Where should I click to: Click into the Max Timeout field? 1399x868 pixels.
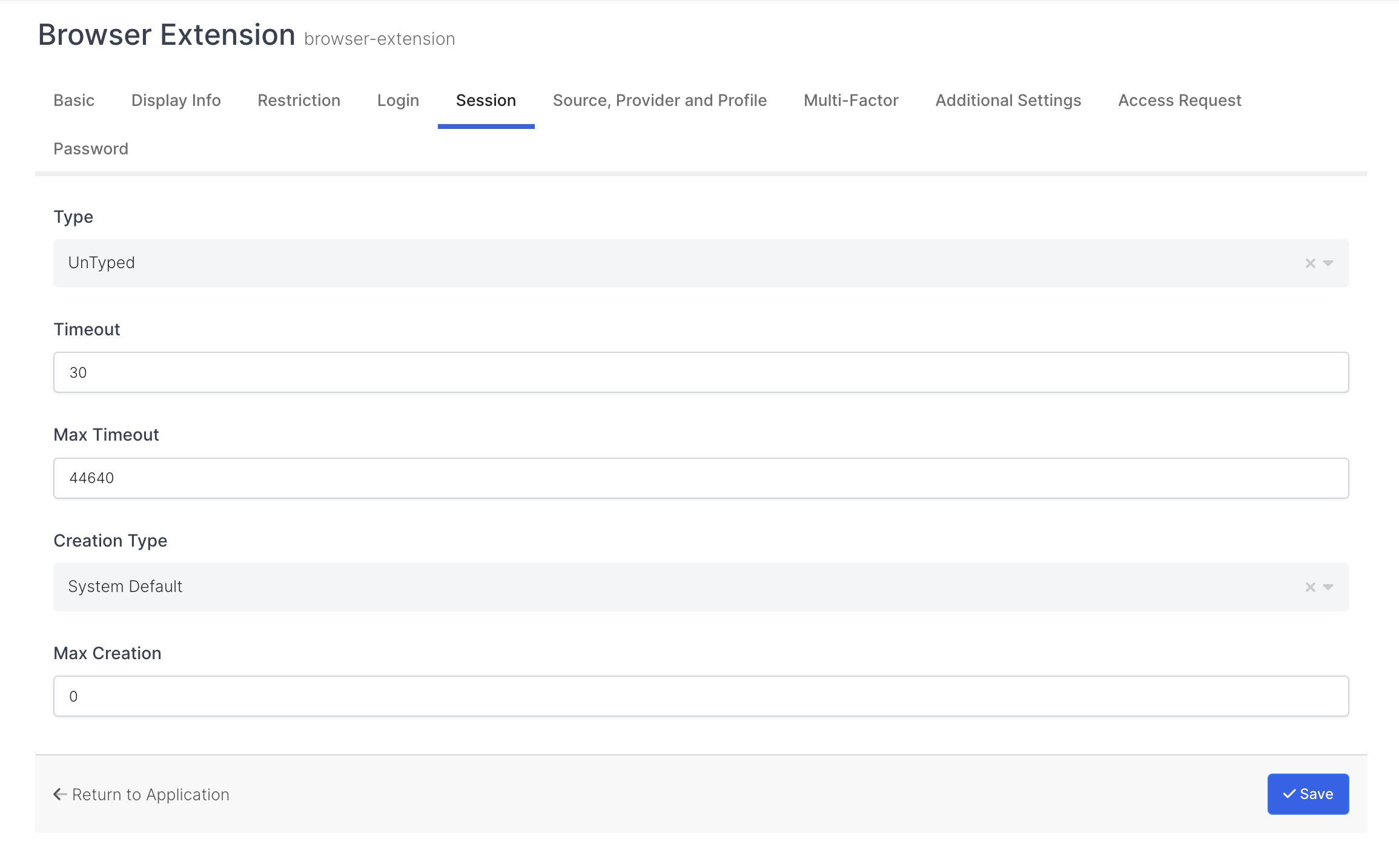pos(701,478)
